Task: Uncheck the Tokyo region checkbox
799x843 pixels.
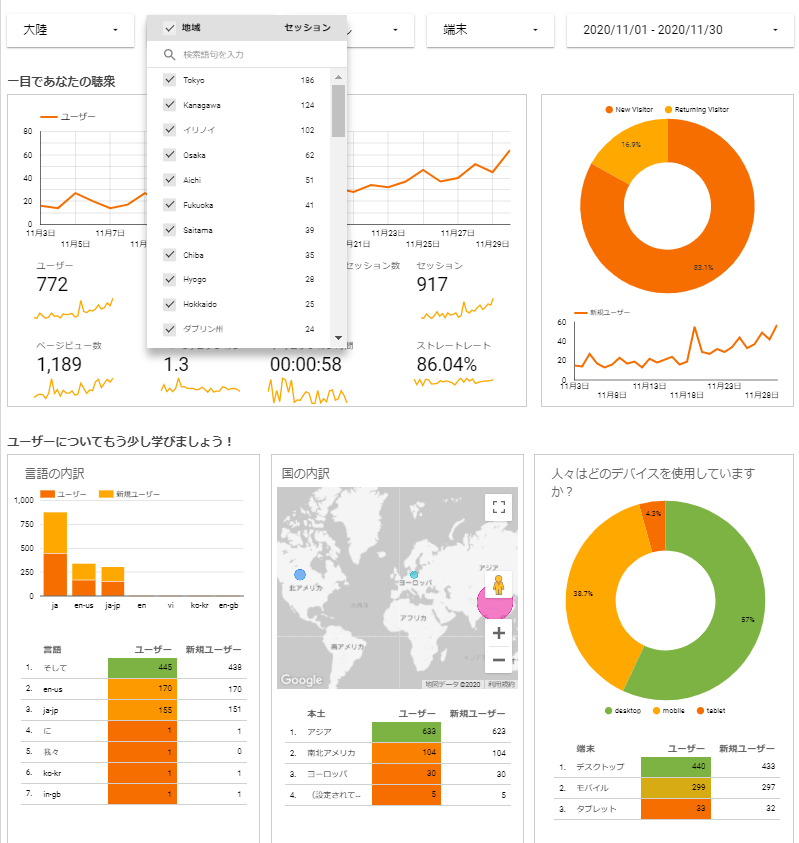Action: pos(170,80)
